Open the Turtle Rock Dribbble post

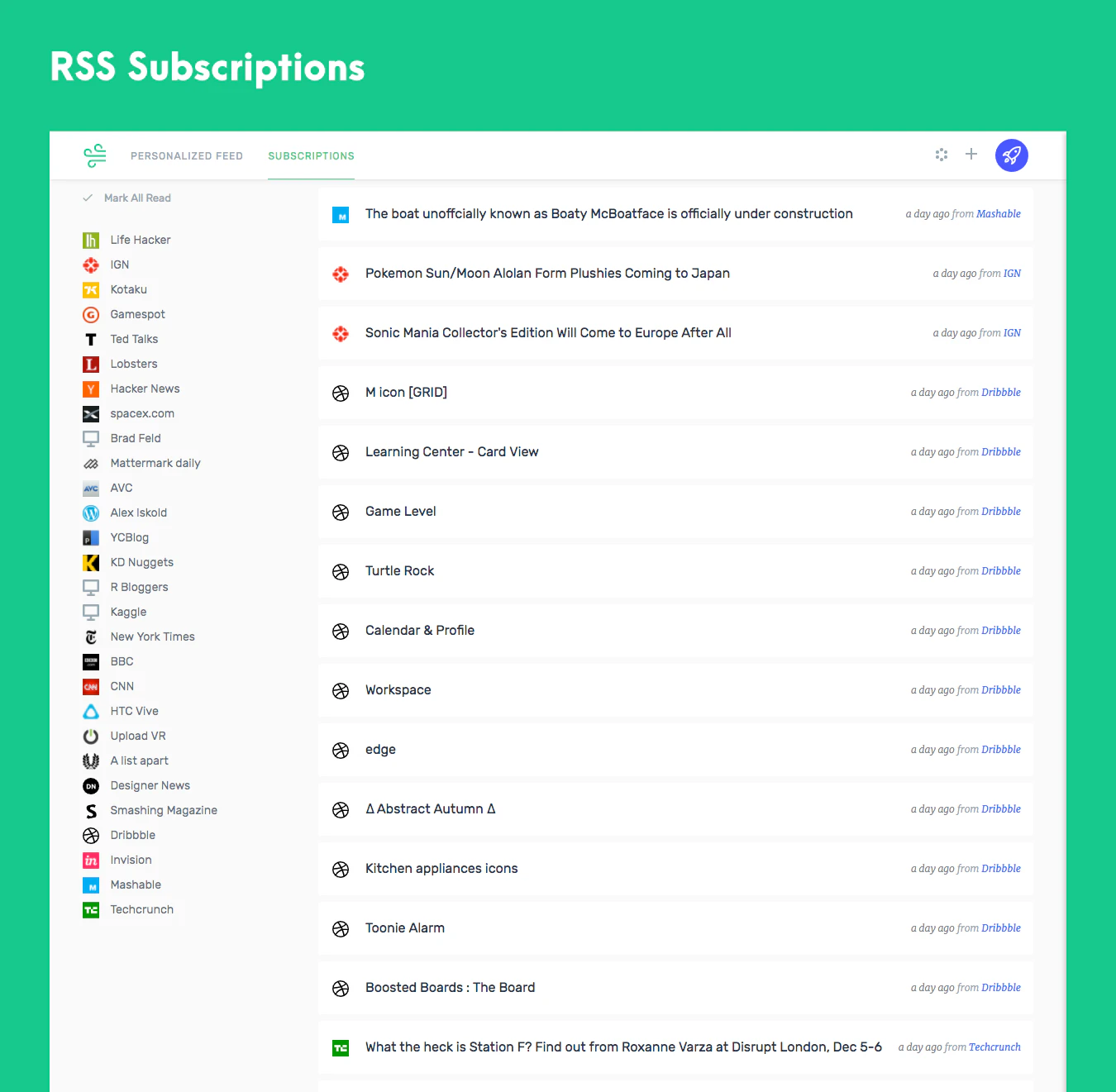coord(399,570)
